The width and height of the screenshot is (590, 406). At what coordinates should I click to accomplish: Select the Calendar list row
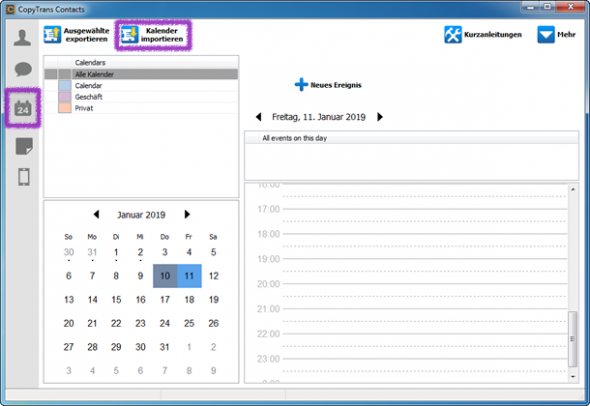click(x=141, y=85)
